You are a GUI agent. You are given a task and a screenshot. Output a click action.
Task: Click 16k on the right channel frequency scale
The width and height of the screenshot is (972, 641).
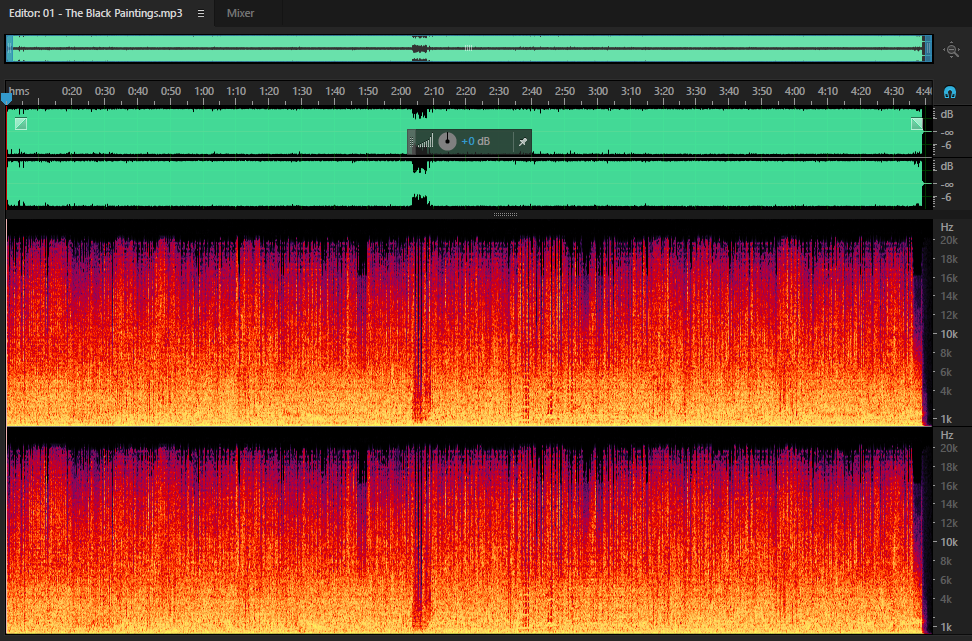tap(949, 486)
